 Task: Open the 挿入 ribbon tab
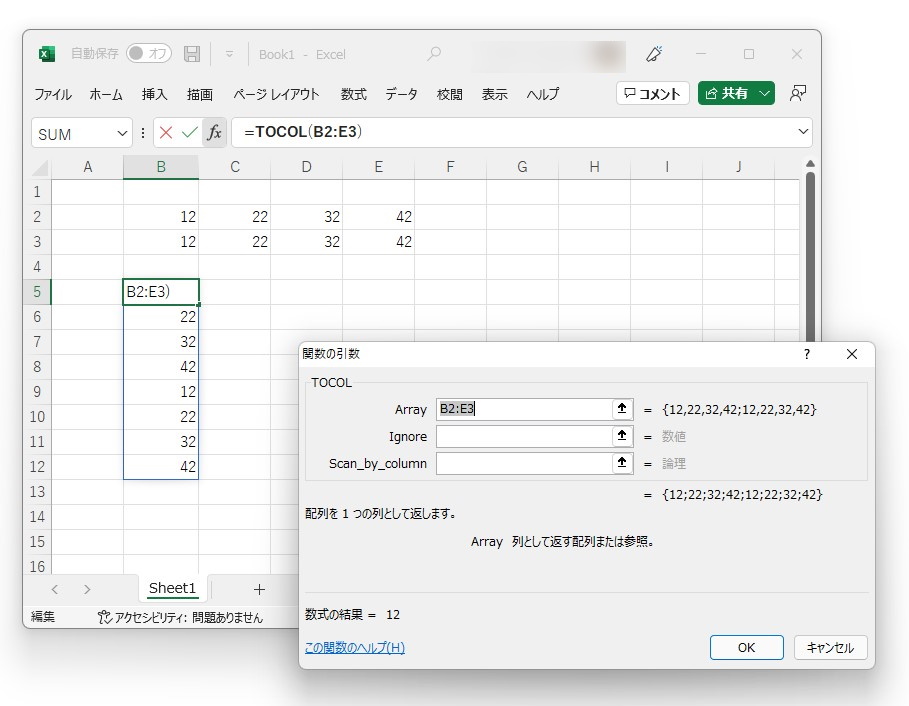tap(154, 94)
